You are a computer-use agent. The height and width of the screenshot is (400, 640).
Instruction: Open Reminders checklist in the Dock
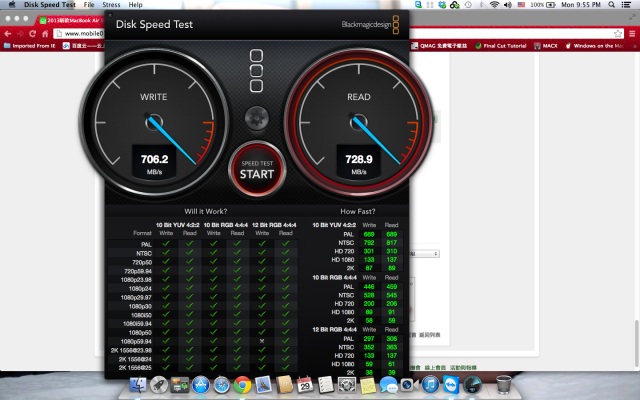coord(326,384)
